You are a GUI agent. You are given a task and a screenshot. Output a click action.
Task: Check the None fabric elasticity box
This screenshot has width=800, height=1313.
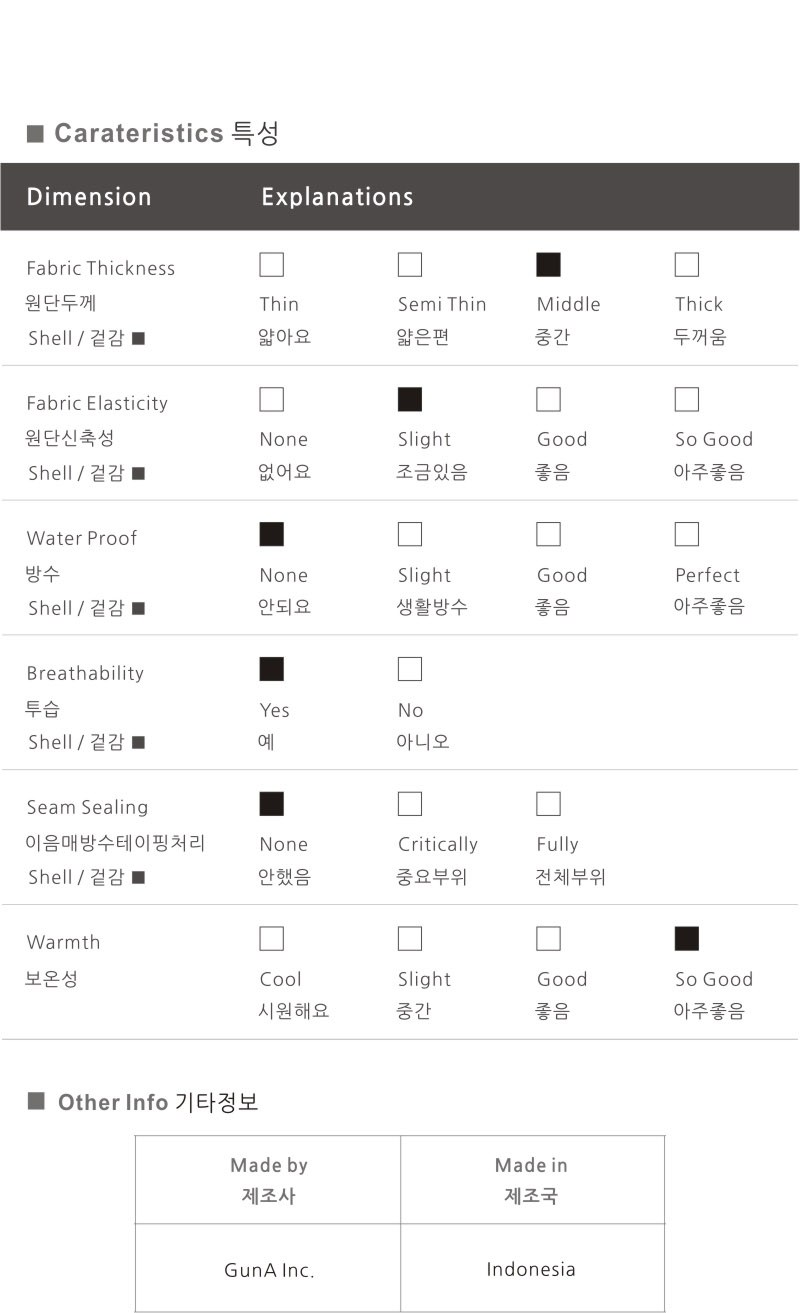[271, 400]
